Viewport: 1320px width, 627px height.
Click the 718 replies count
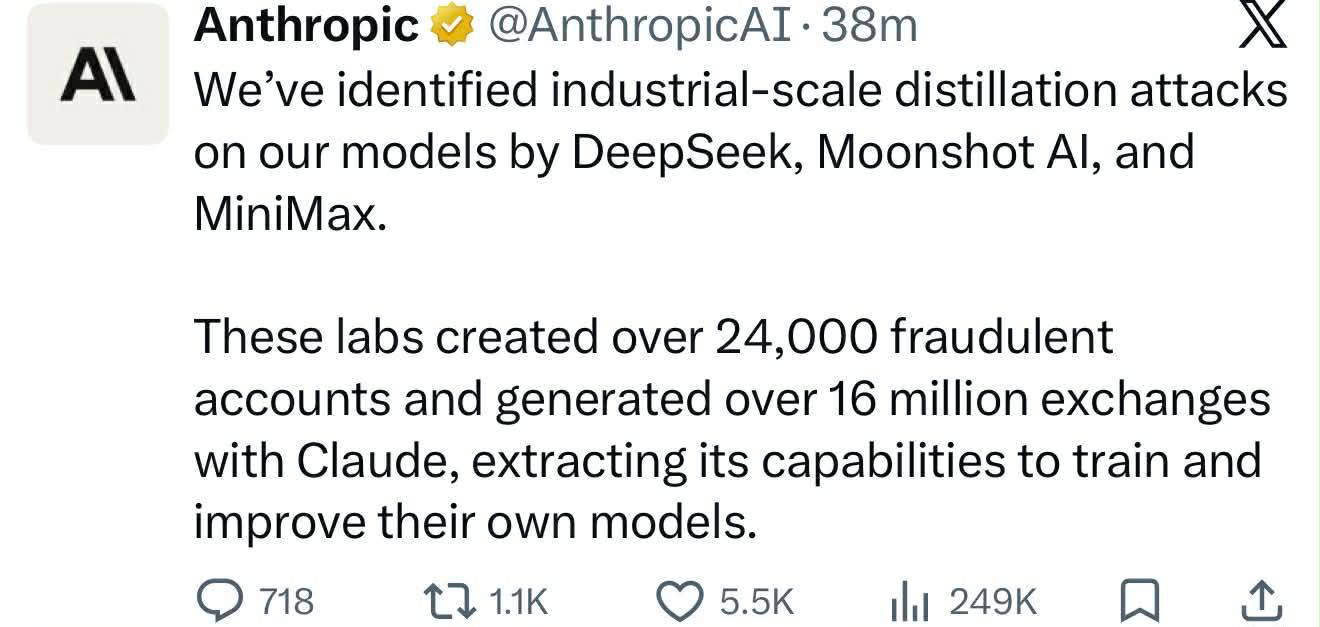click(286, 601)
